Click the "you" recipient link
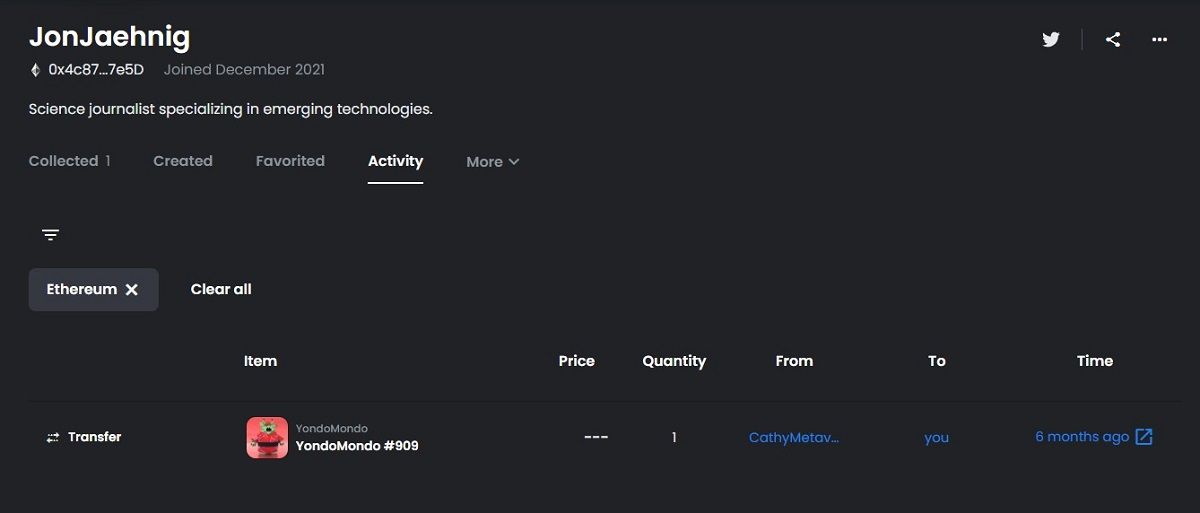Screen dimensions: 1200x513 tap(937, 437)
